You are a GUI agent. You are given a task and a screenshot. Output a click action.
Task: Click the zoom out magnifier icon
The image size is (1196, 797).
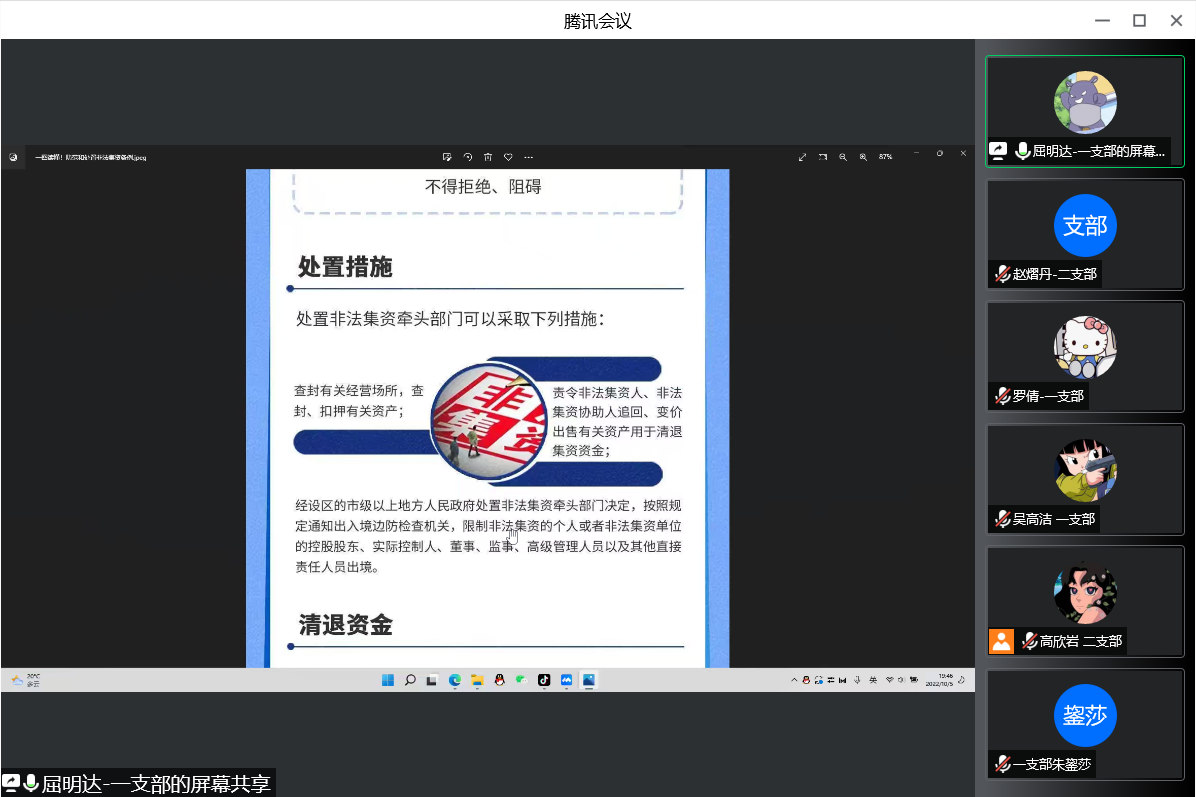point(843,157)
